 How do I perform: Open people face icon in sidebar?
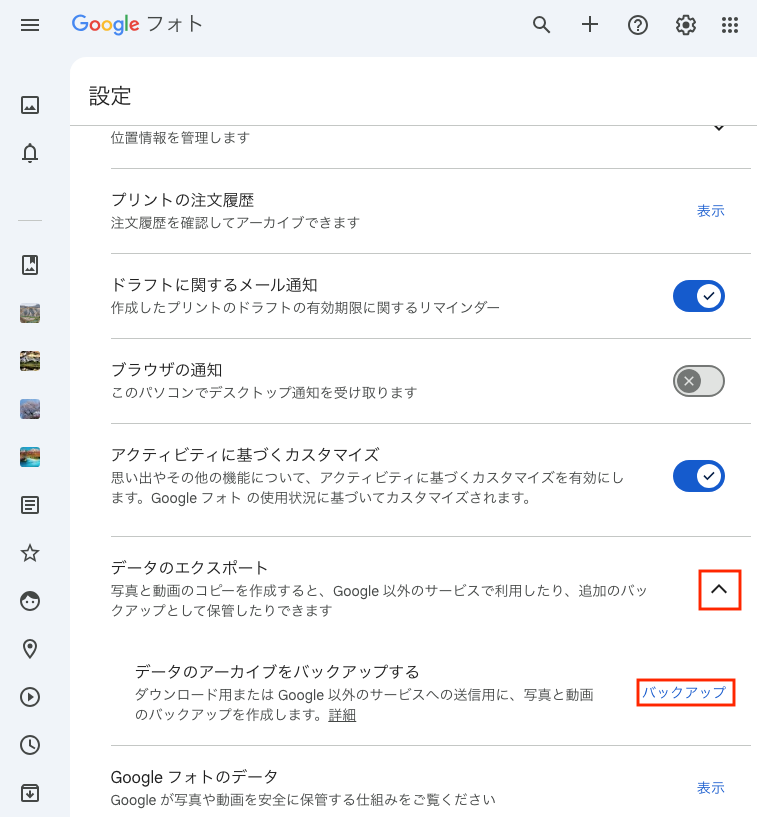click(x=30, y=601)
